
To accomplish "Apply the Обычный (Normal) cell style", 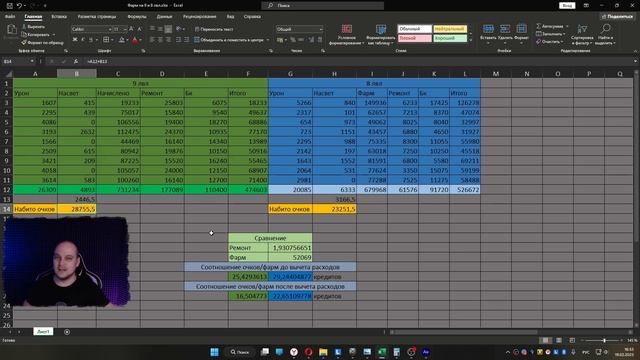I will (x=414, y=29).
